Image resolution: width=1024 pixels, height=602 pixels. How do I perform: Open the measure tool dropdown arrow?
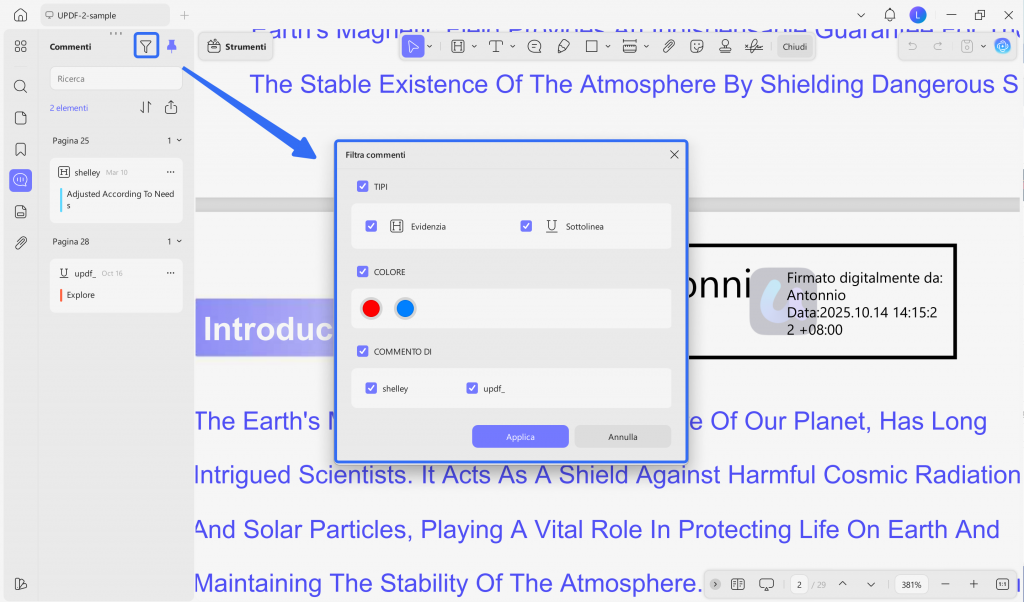[647, 46]
